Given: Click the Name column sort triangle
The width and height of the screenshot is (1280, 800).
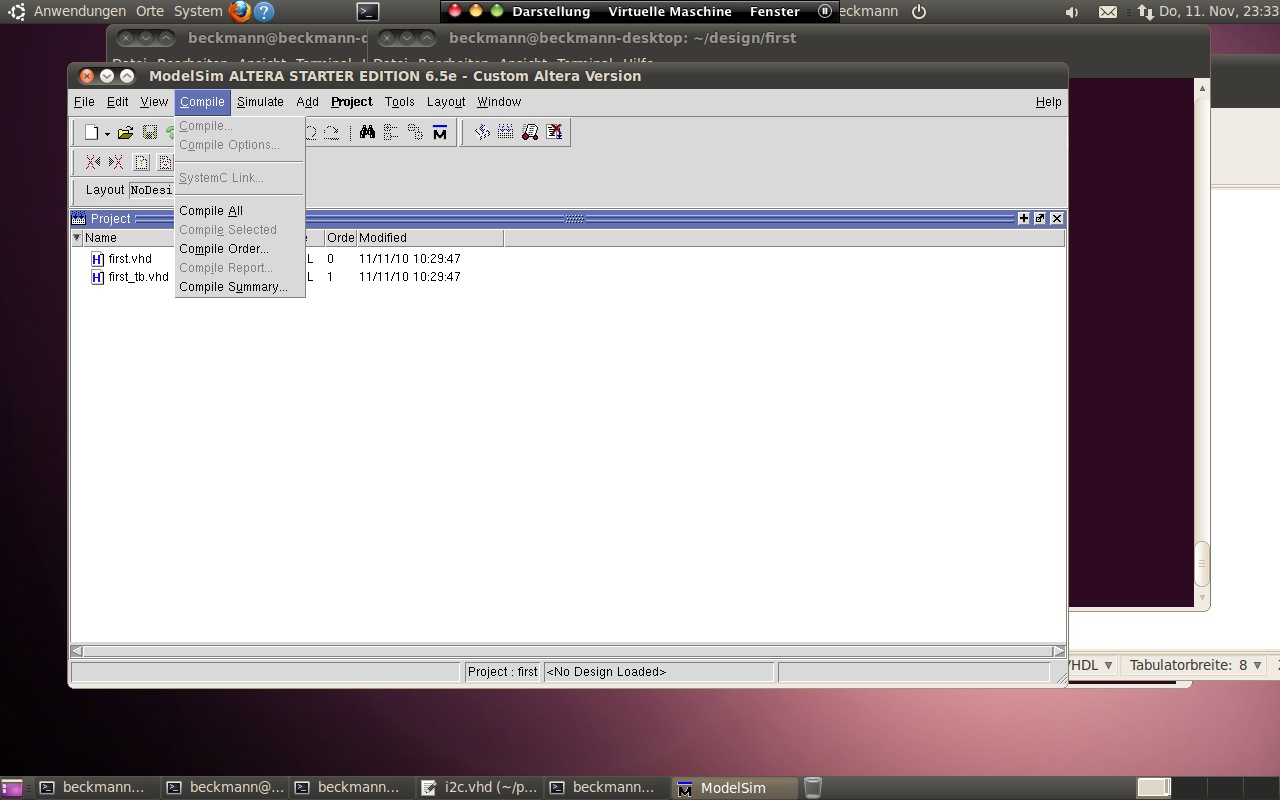Looking at the screenshot, I should click(x=76, y=238).
